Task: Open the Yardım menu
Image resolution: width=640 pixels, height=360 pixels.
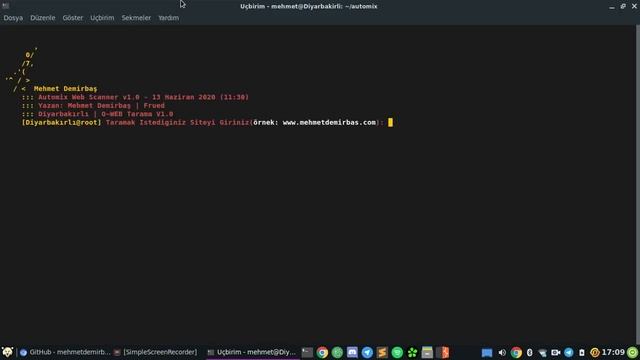Action: (x=168, y=18)
